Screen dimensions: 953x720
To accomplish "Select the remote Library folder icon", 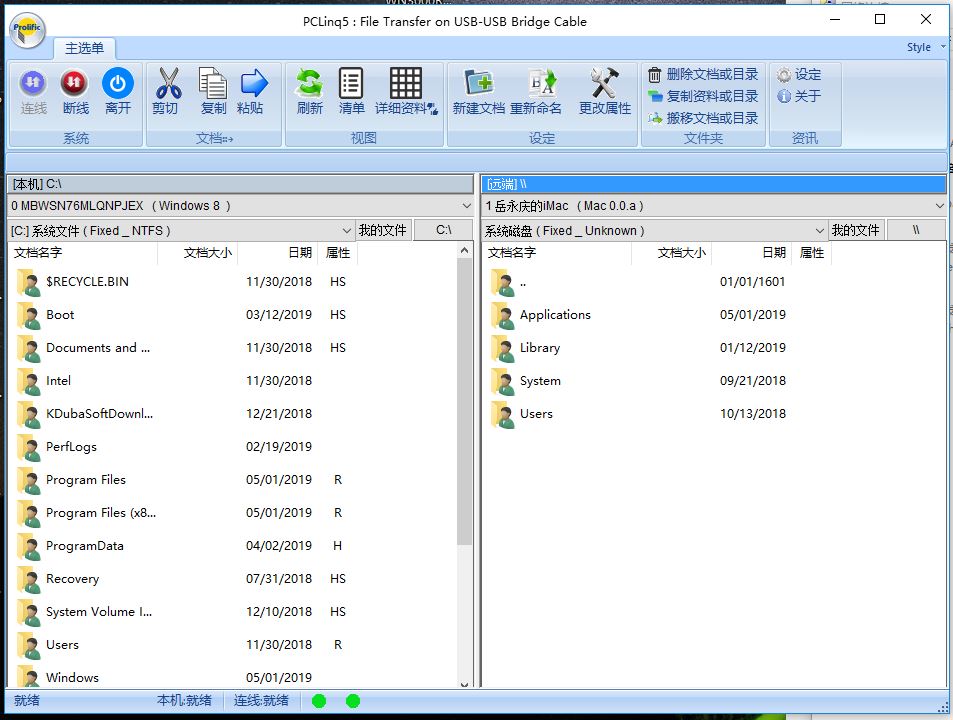I will (x=503, y=348).
